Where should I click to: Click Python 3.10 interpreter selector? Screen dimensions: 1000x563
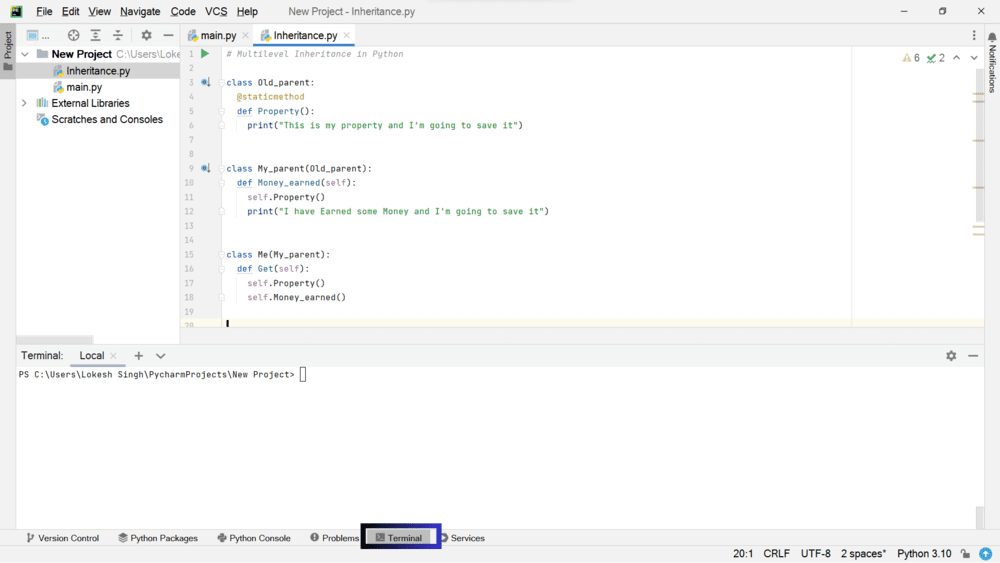(924, 554)
